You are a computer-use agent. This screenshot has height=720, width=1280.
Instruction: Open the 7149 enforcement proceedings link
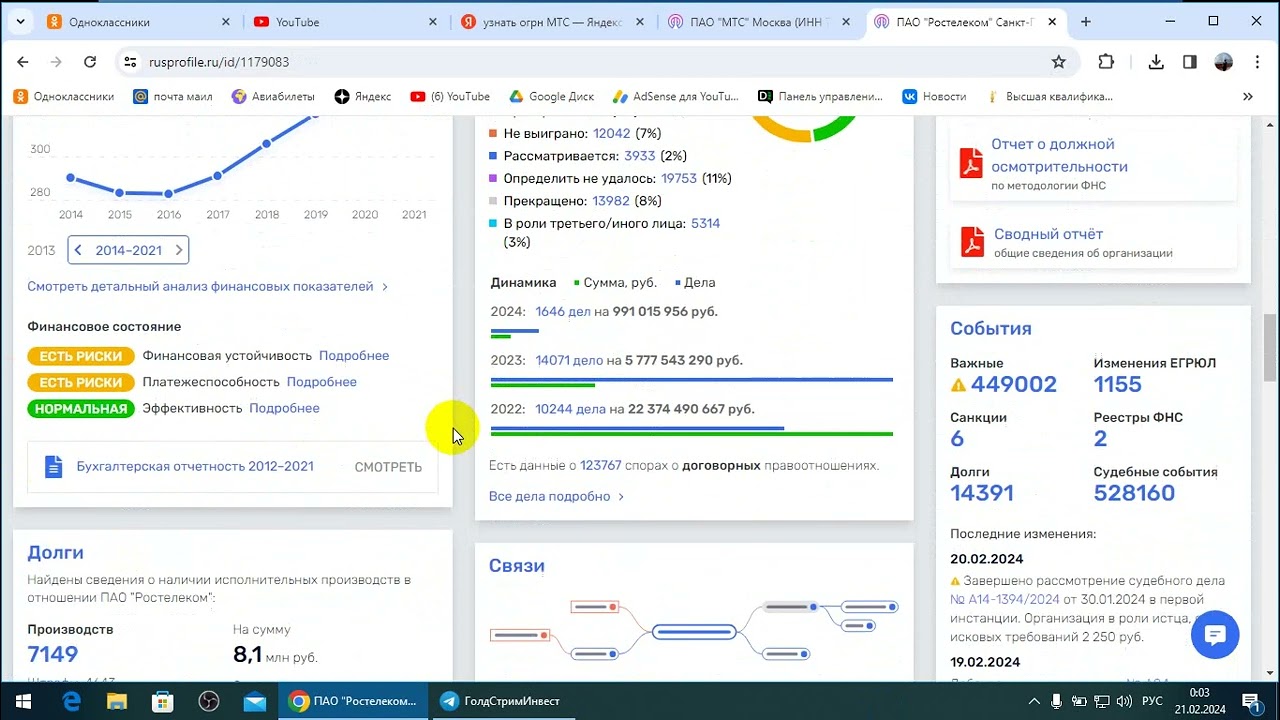(53, 655)
